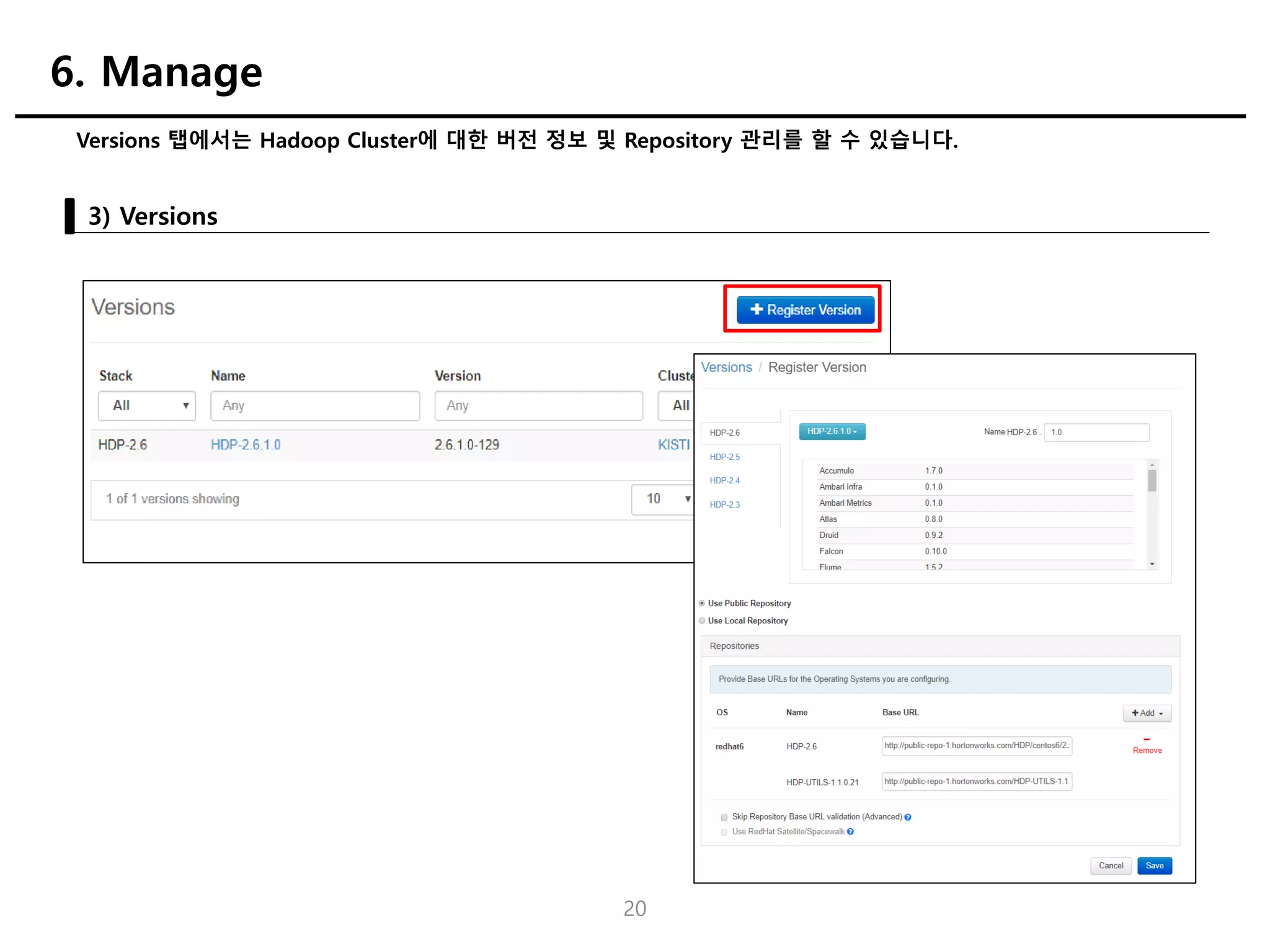Image resolution: width=1270 pixels, height=952 pixels.
Task: Click the HDP-UTILS-1.1.0.21 base URL field
Action: (977, 782)
